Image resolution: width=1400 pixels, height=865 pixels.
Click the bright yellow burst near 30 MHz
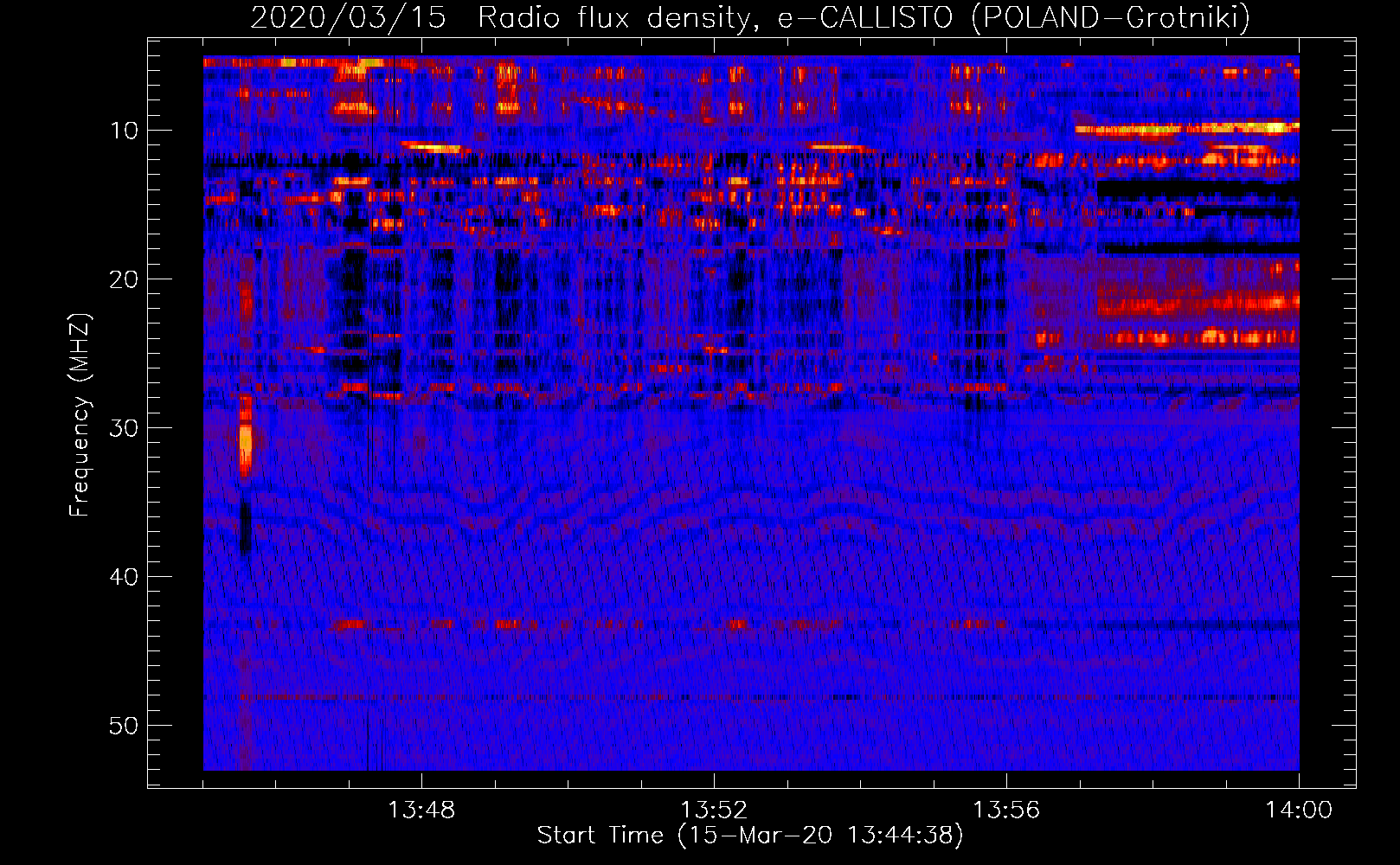pyautogui.click(x=246, y=437)
